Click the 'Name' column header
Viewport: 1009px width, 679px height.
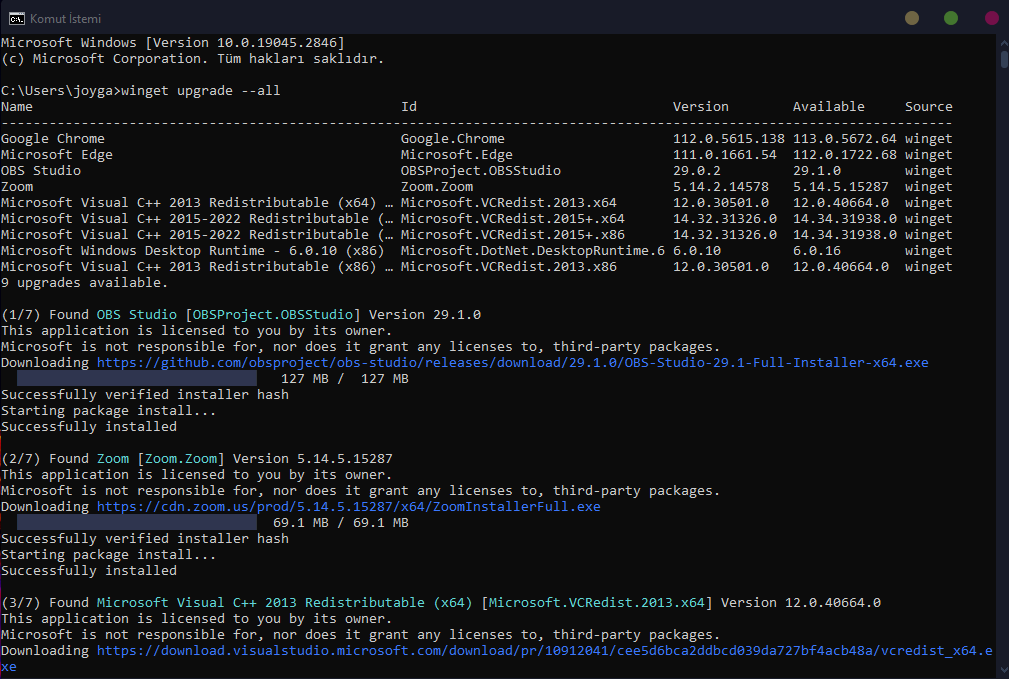click(17, 107)
